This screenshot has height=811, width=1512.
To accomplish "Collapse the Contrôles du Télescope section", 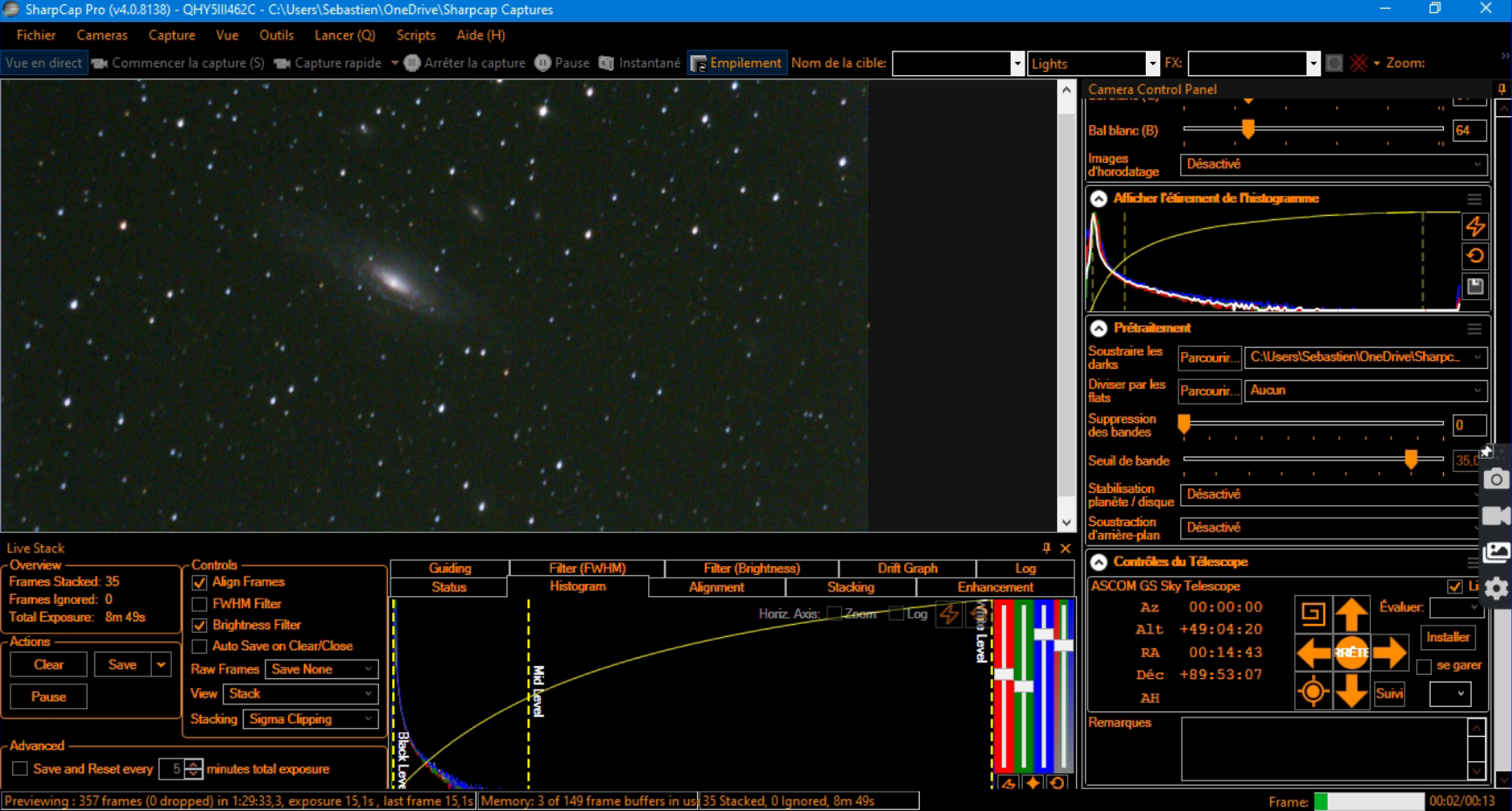I will (1099, 562).
